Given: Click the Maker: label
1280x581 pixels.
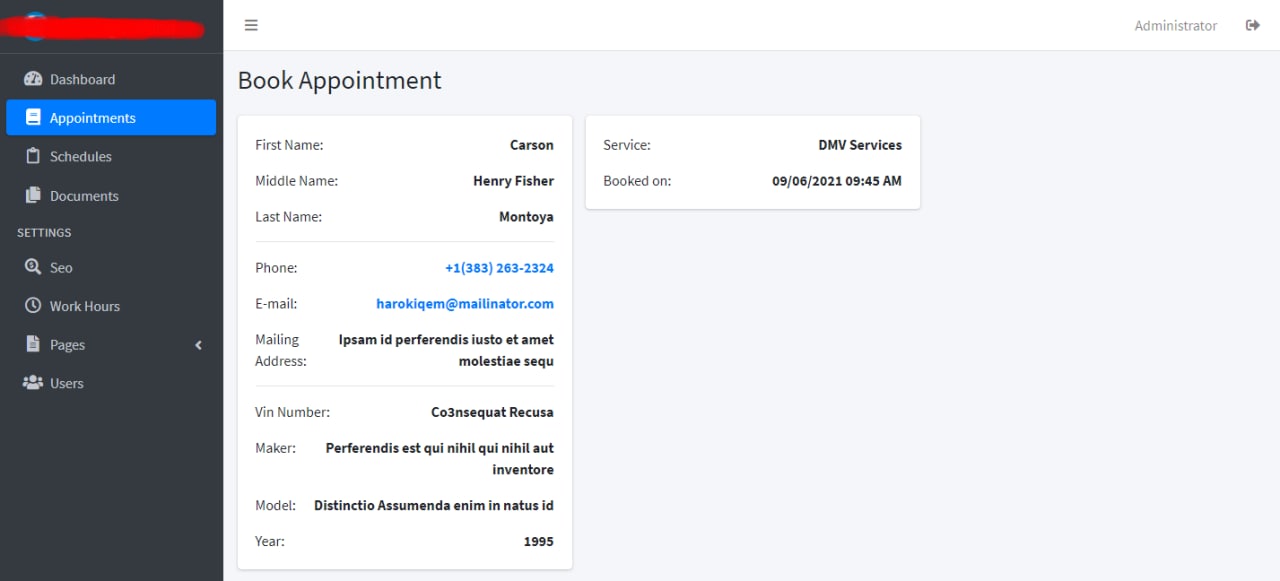Looking at the screenshot, I should click(x=275, y=448).
